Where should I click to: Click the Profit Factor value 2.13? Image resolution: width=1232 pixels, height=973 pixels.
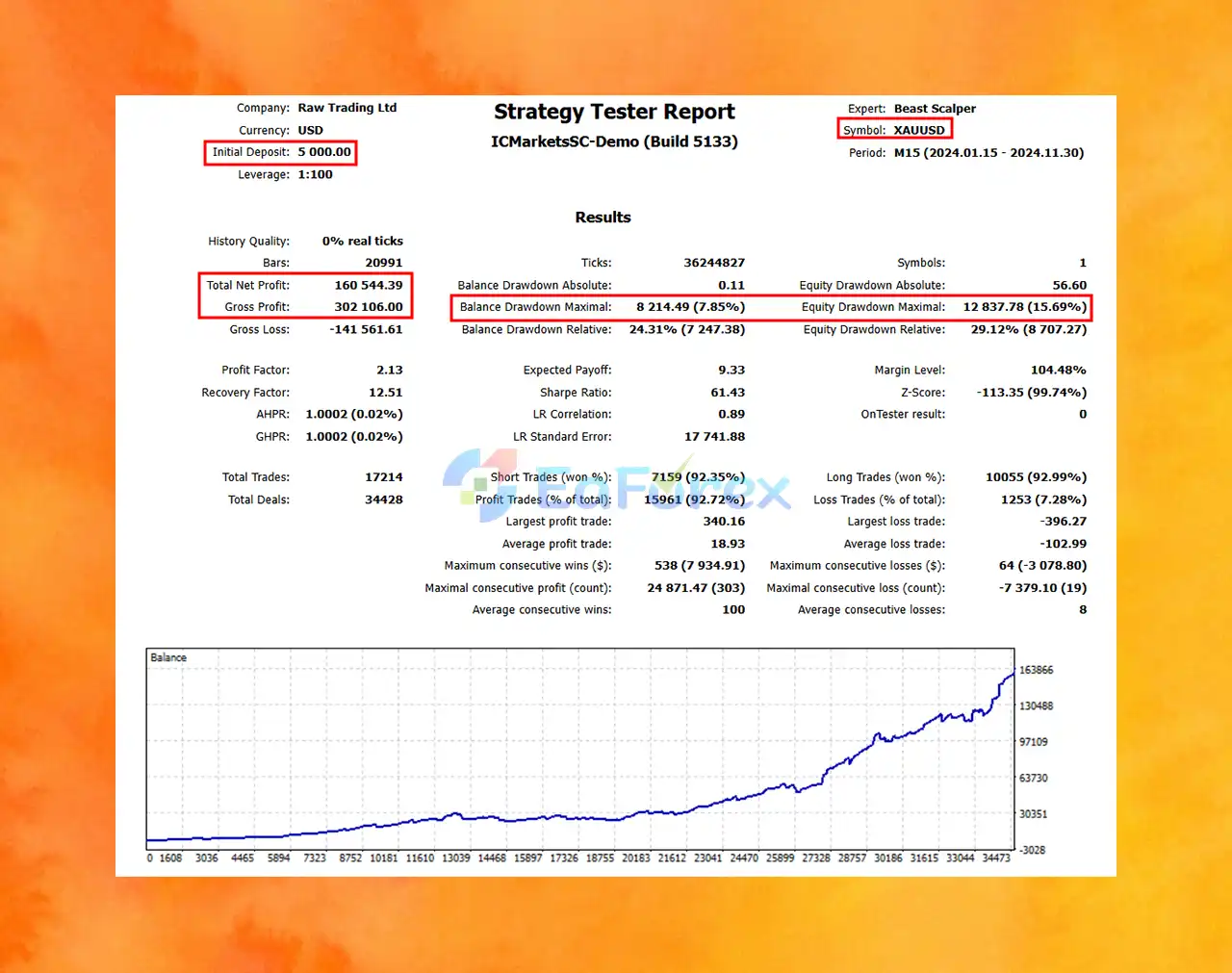(390, 371)
